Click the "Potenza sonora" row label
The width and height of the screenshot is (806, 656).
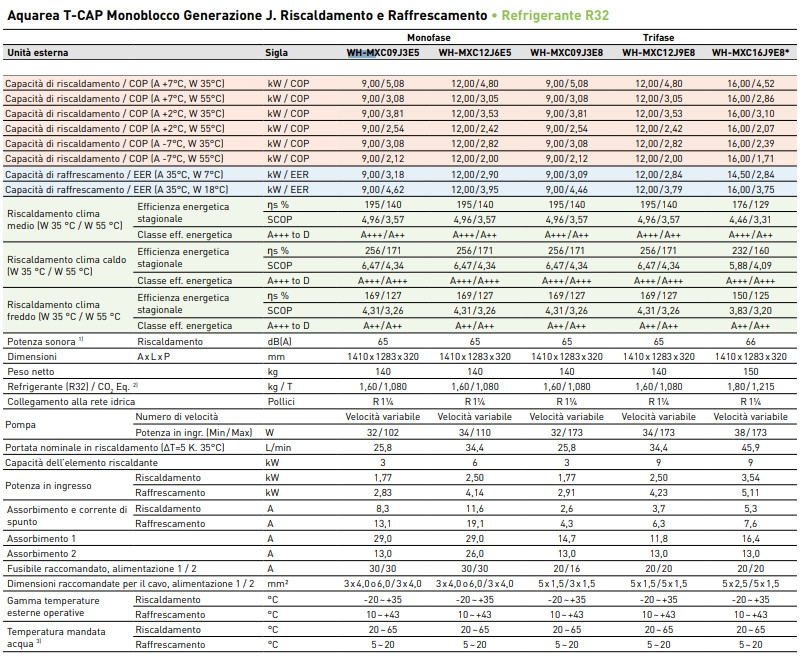45,341
